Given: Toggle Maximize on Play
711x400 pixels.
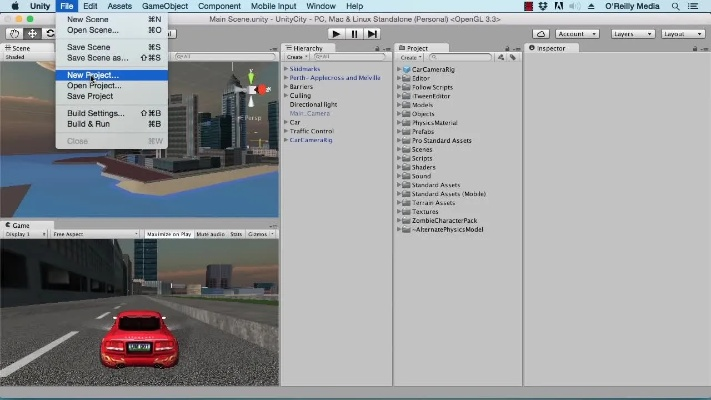Looking at the screenshot, I should click(x=168, y=234).
